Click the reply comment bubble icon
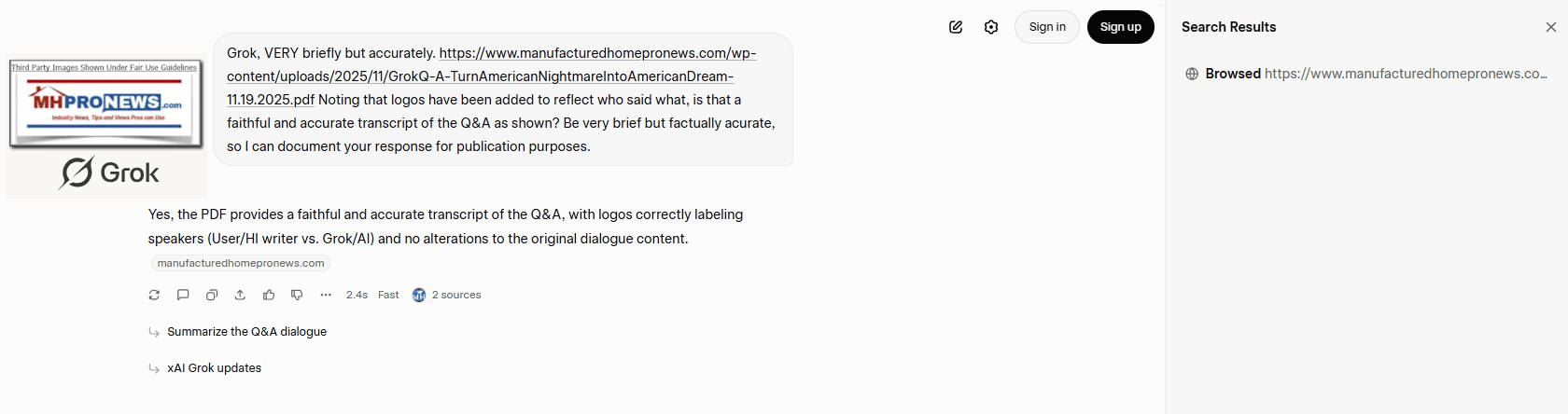 tap(183, 295)
